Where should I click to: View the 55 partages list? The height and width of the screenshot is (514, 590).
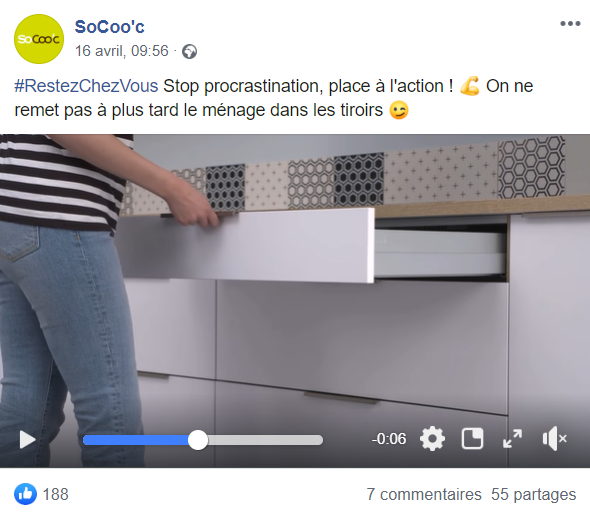point(534,494)
